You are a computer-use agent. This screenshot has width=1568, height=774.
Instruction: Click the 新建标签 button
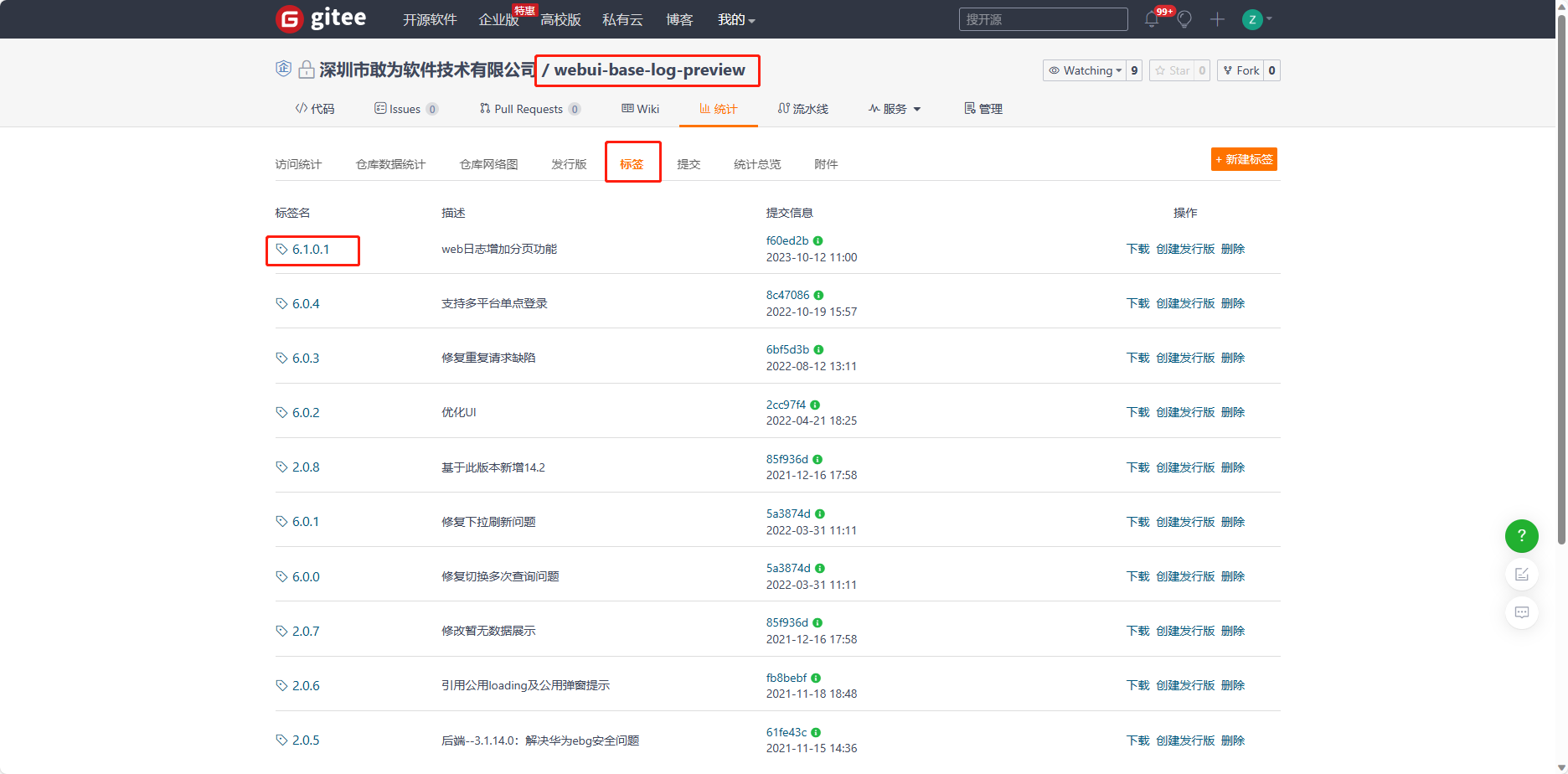(1244, 159)
